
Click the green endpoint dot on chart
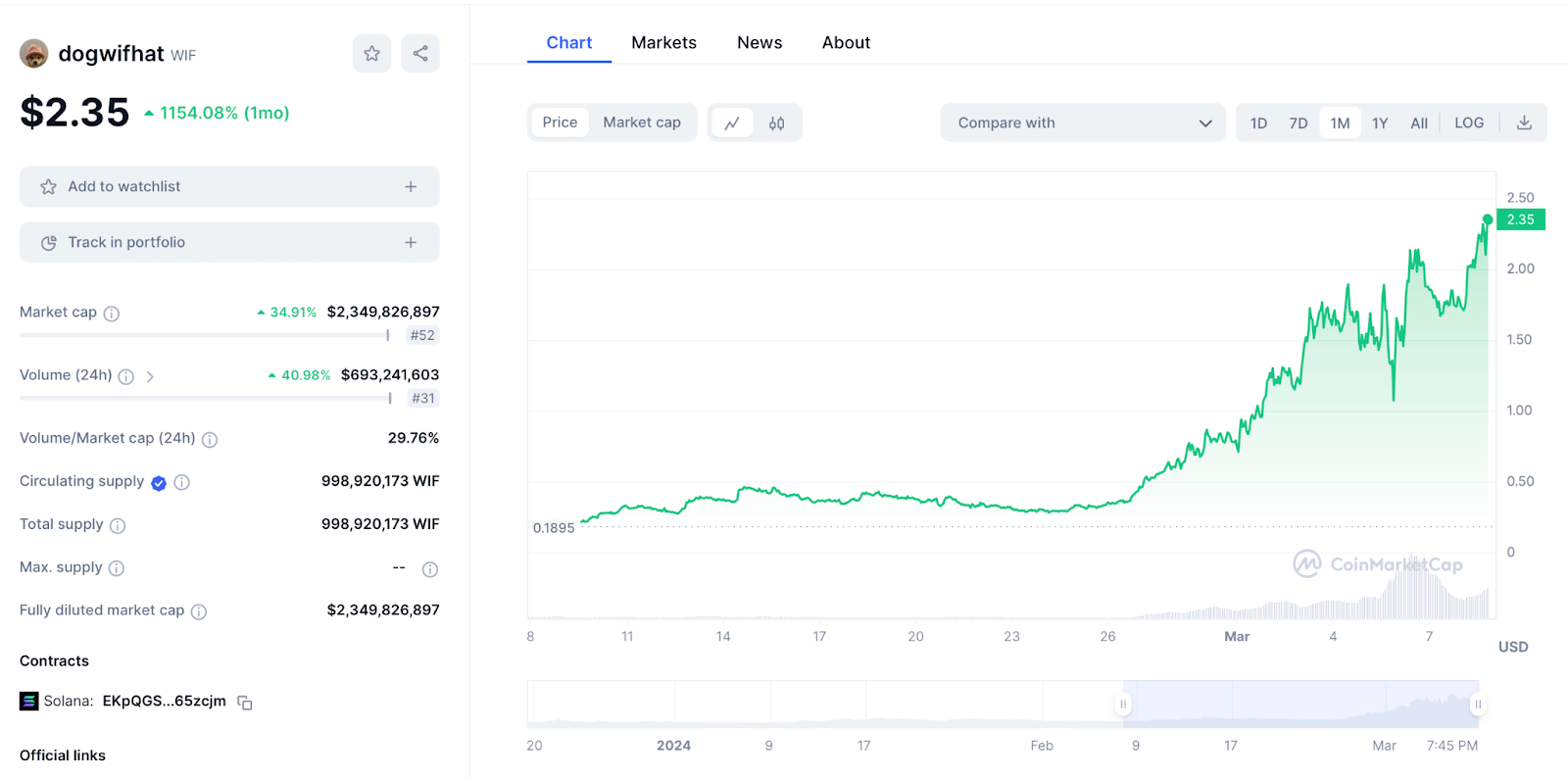1488,219
